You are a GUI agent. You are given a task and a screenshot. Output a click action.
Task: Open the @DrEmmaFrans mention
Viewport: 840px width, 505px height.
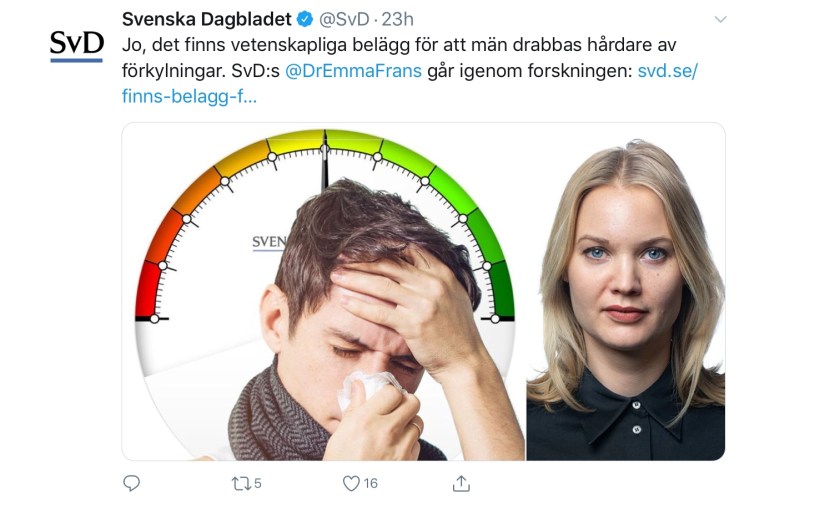coord(353,71)
